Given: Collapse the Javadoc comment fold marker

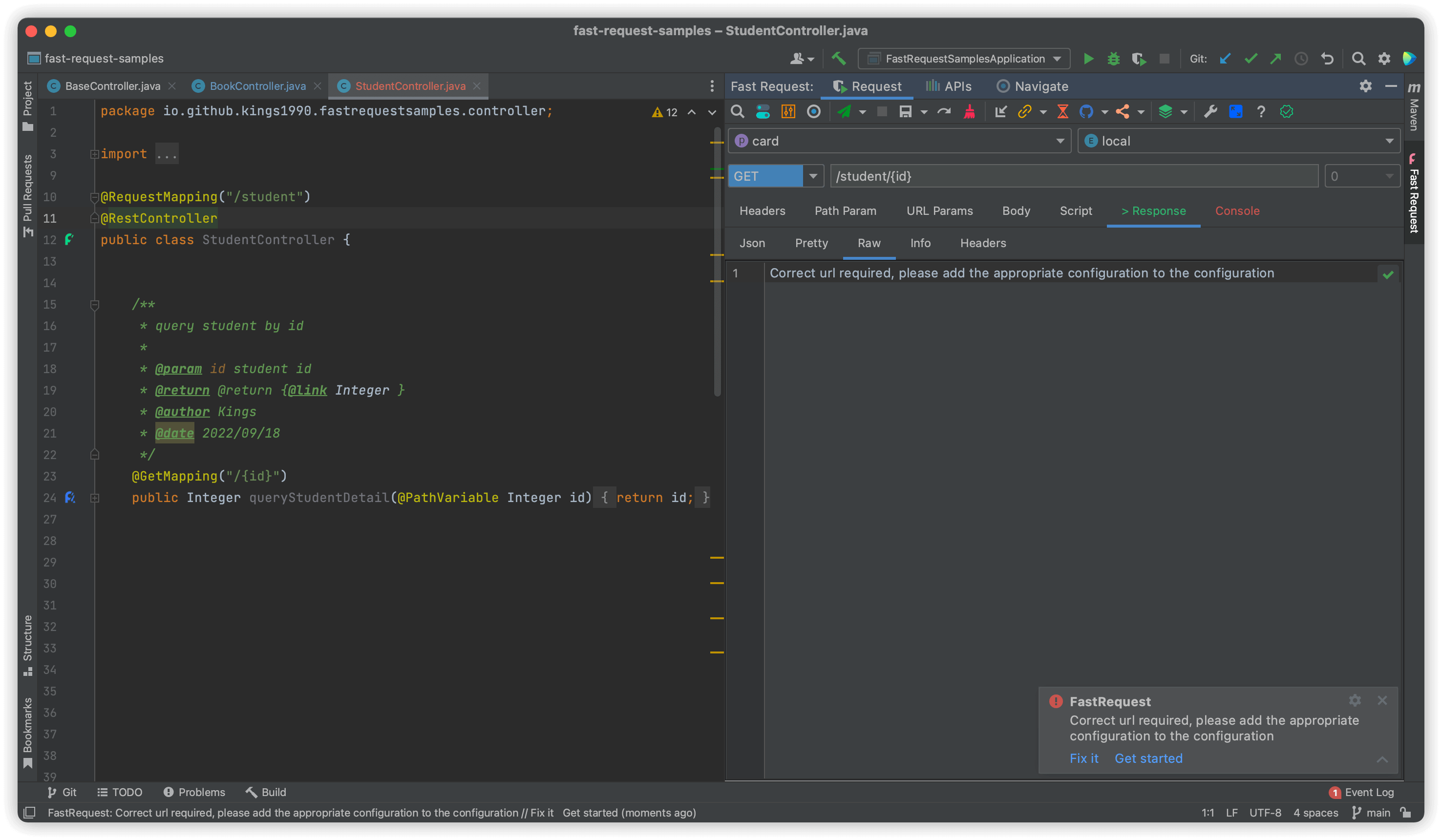Looking at the screenshot, I should (x=95, y=304).
